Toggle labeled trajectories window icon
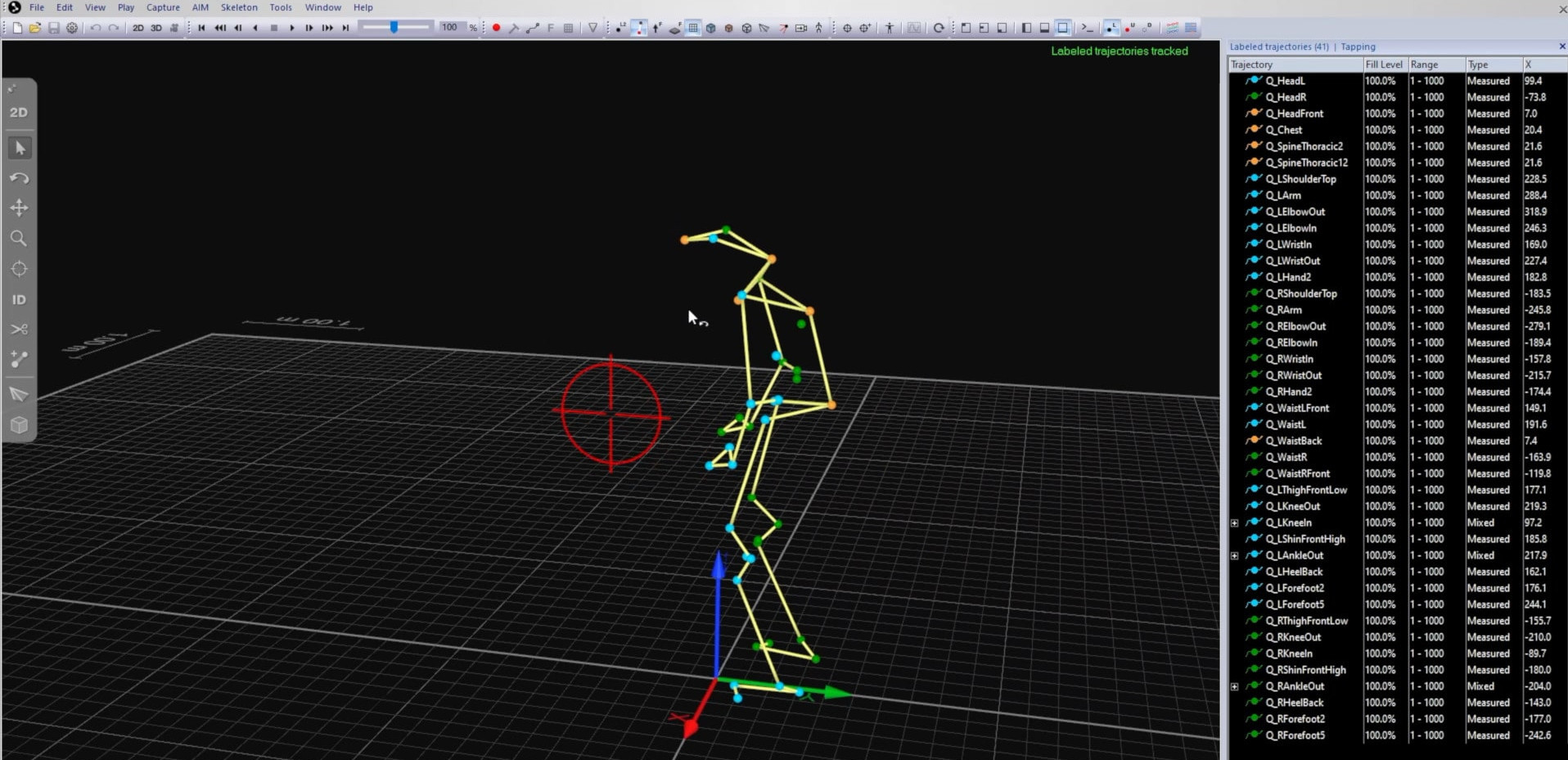 tap(1111, 28)
